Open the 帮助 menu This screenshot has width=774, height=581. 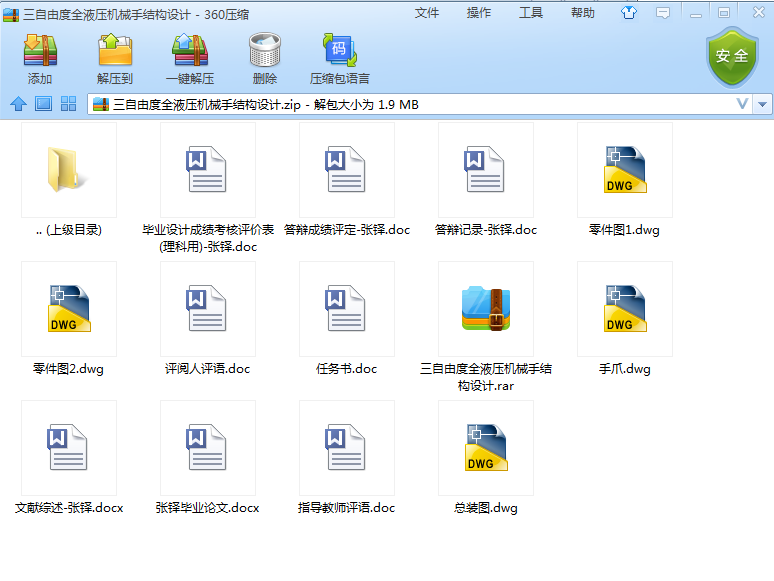[582, 13]
